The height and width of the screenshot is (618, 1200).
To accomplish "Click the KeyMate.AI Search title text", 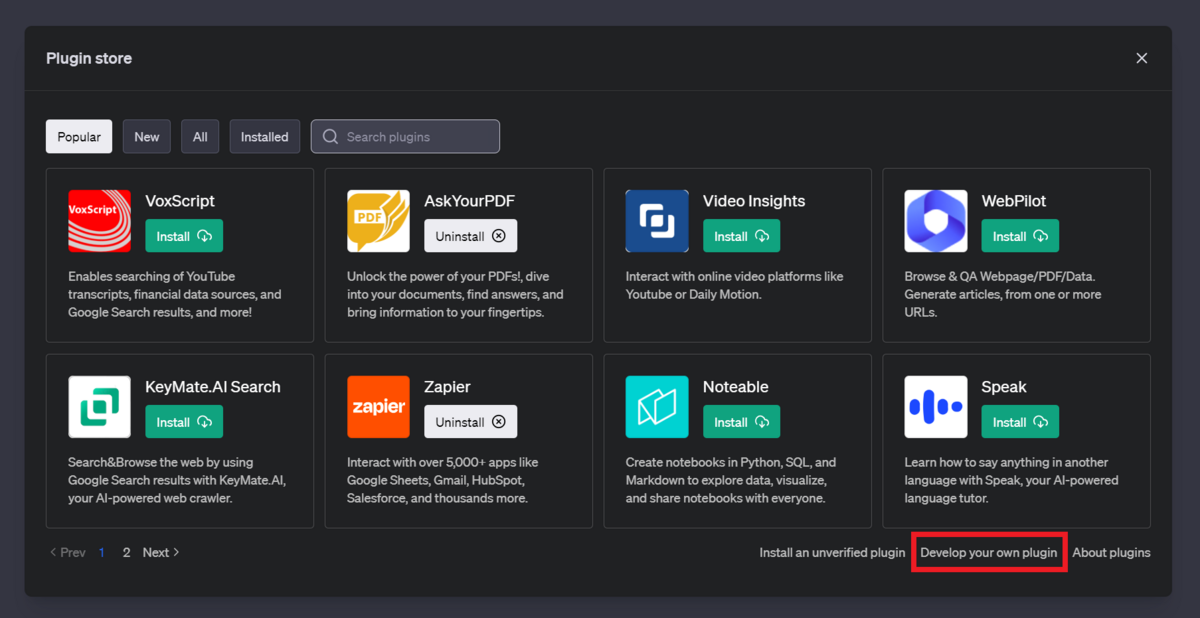I will [213, 387].
